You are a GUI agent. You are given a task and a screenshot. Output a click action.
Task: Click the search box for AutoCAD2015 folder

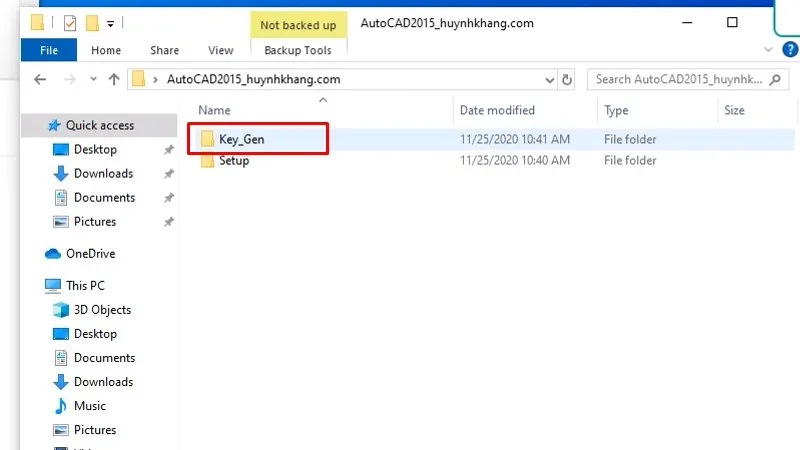click(x=680, y=79)
